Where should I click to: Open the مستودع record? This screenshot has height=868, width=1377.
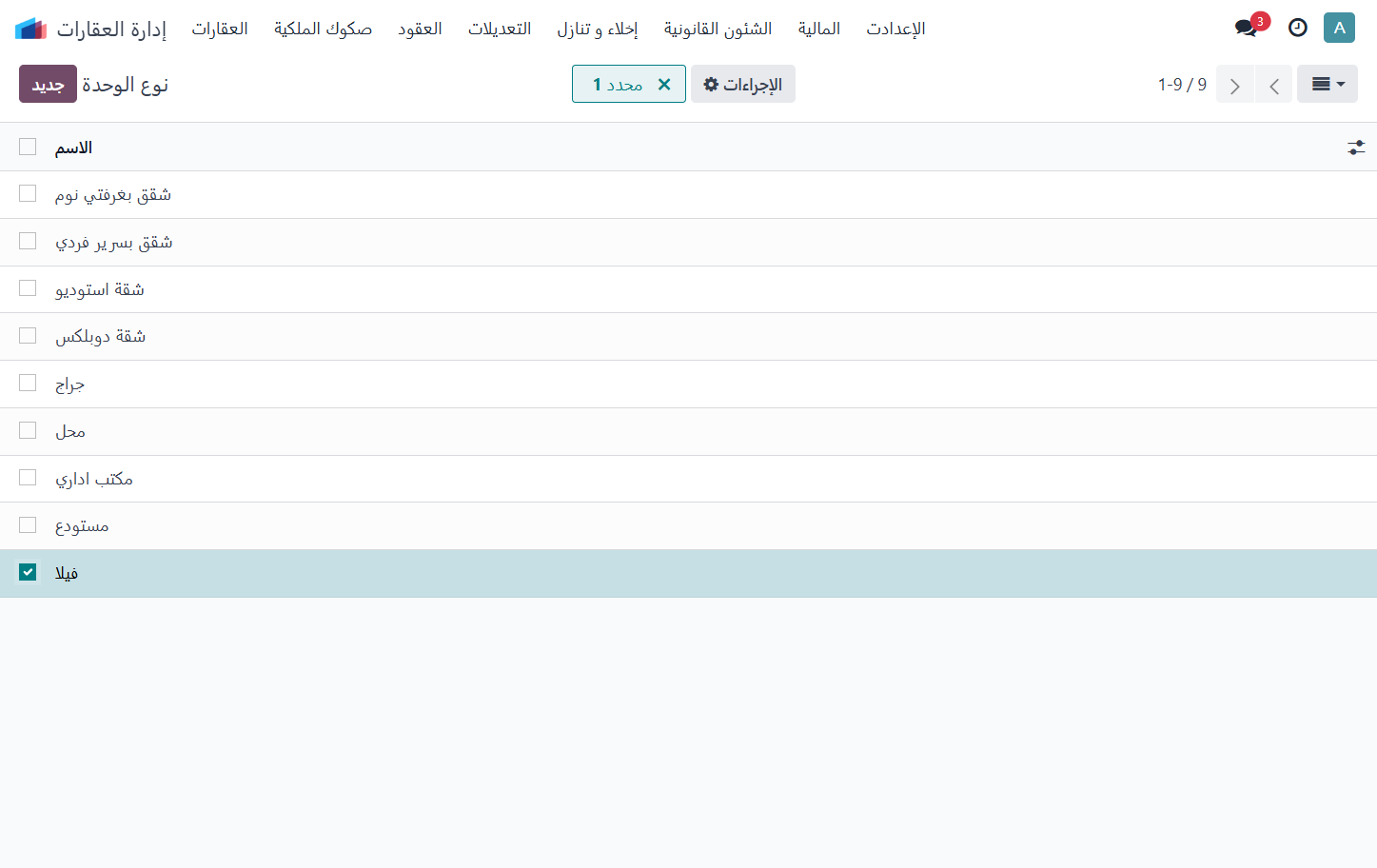82,526
